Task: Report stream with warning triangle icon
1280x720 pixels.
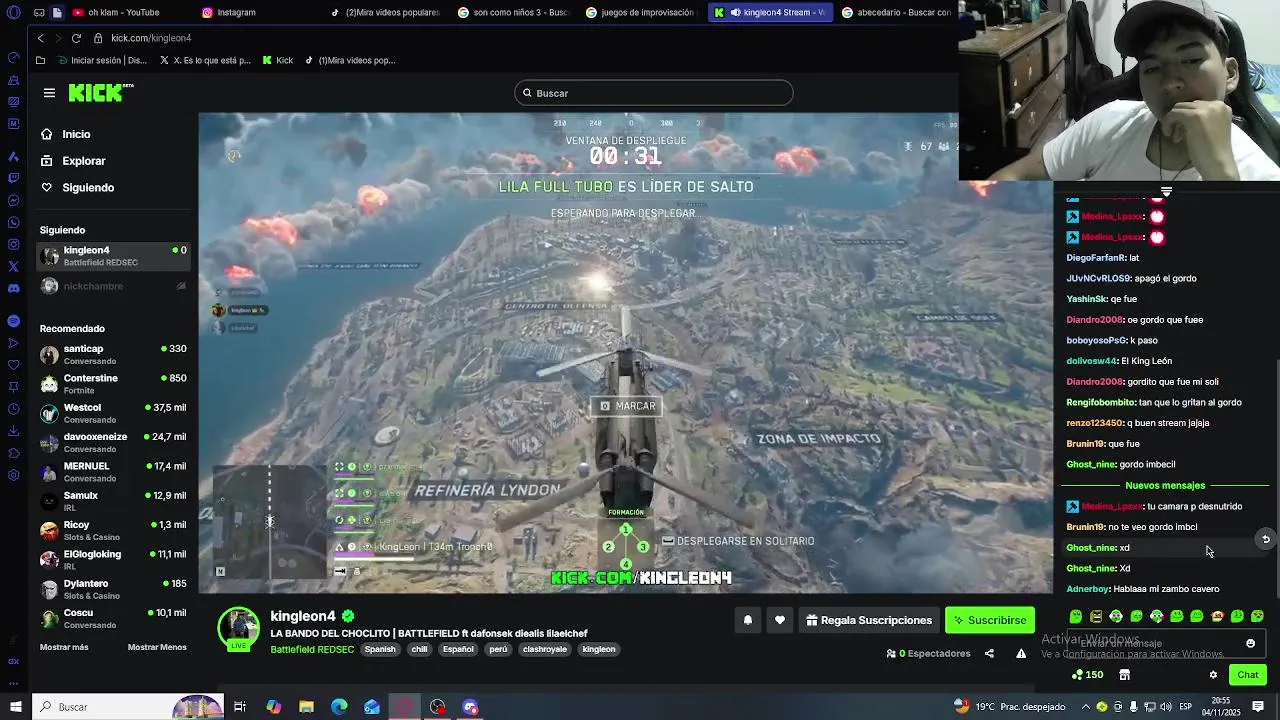Action: coord(1021,653)
